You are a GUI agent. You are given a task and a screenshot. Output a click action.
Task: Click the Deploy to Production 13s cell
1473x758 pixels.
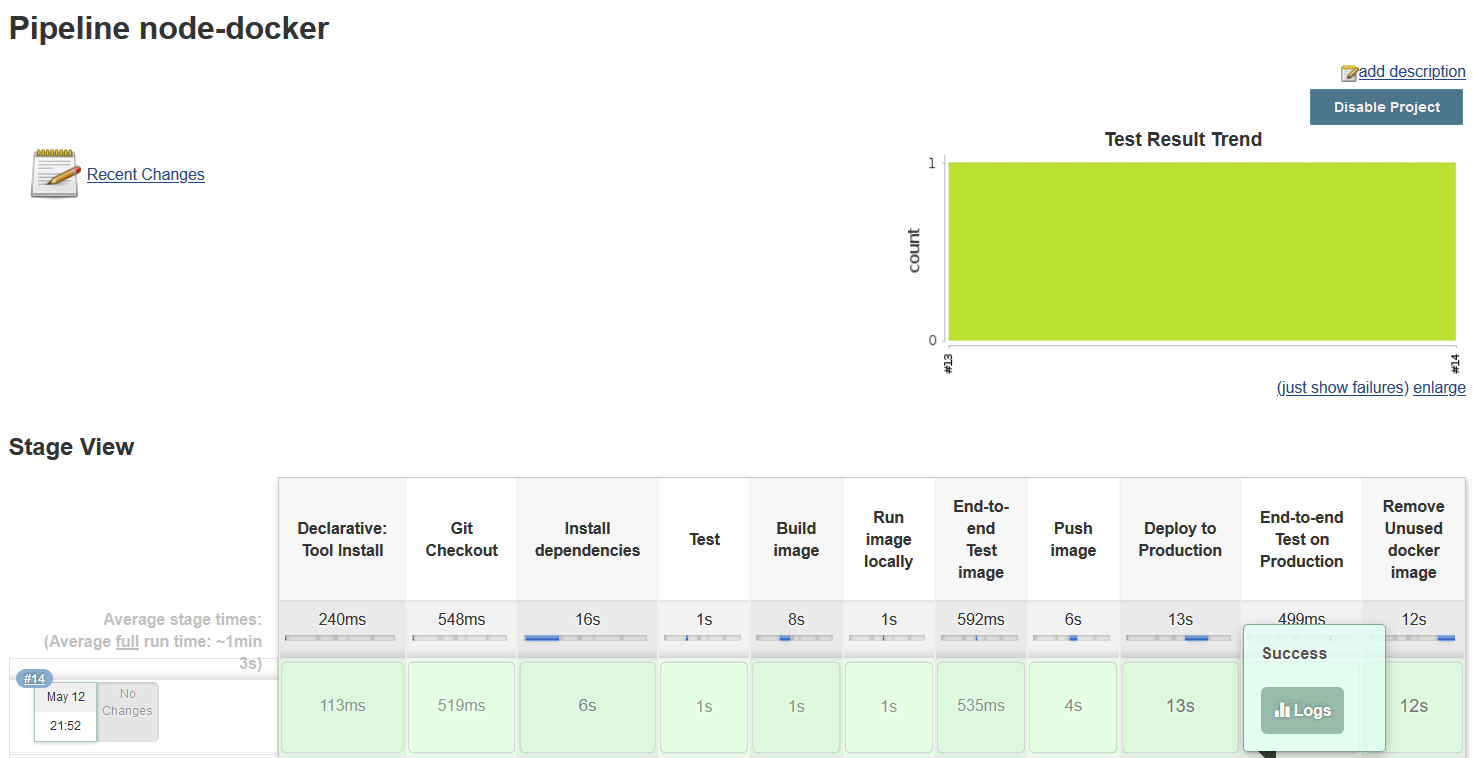tap(1180, 705)
